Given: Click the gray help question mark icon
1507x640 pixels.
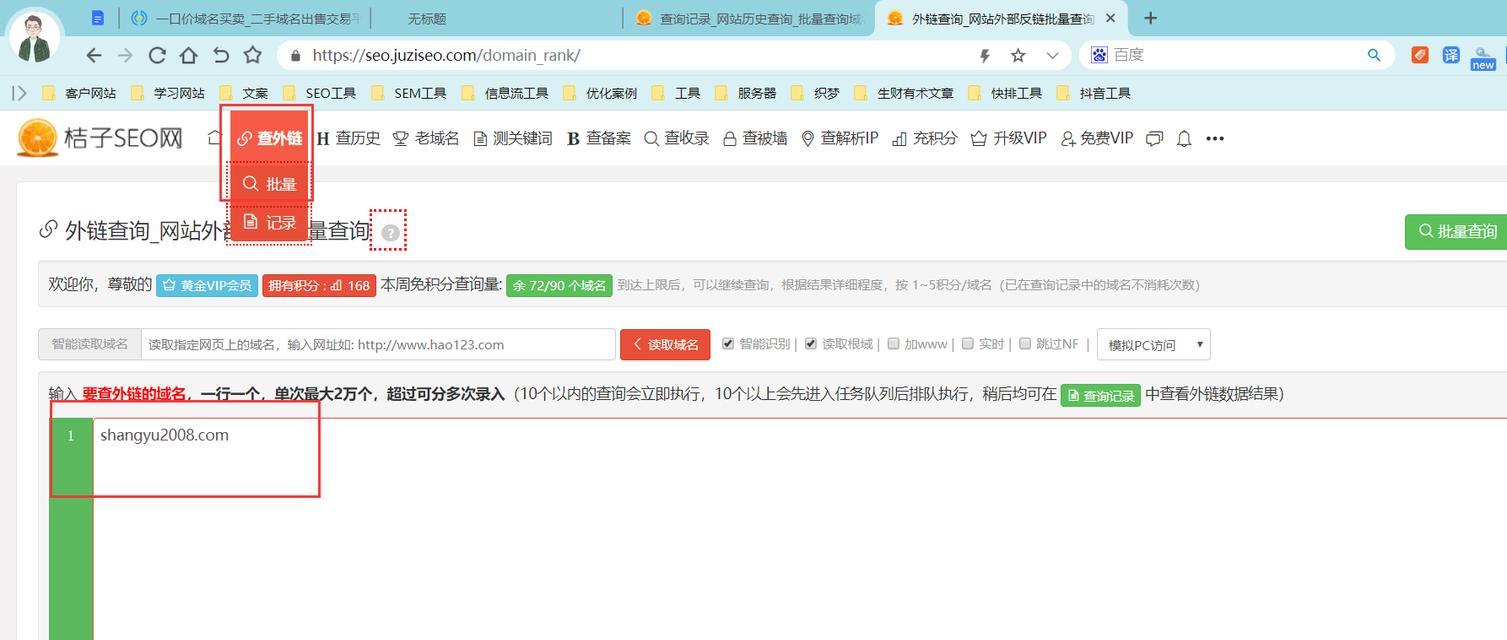Looking at the screenshot, I should click(390, 233).
